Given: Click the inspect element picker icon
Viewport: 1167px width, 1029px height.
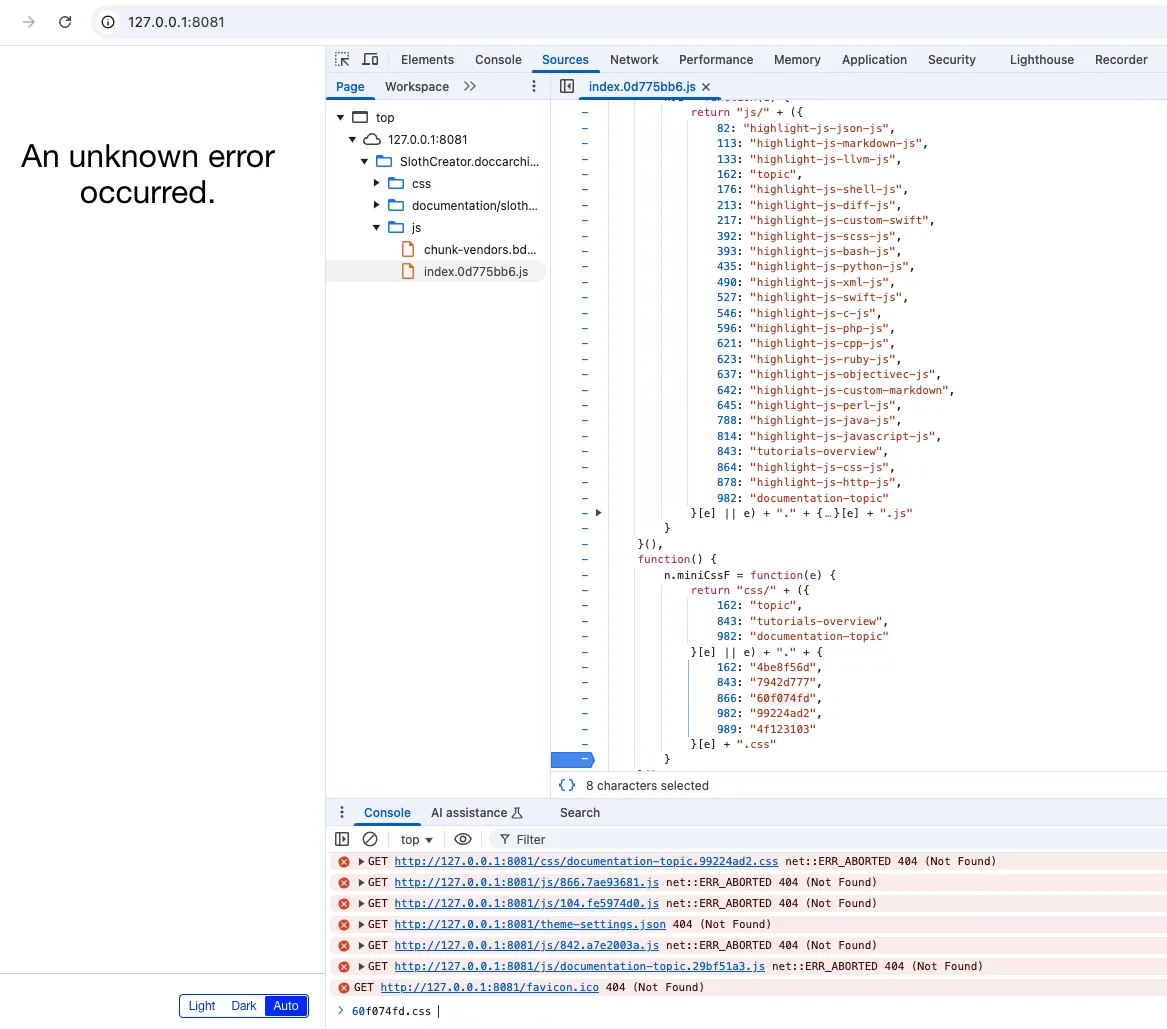Looking at the screenshot, I should coord(342,60).
